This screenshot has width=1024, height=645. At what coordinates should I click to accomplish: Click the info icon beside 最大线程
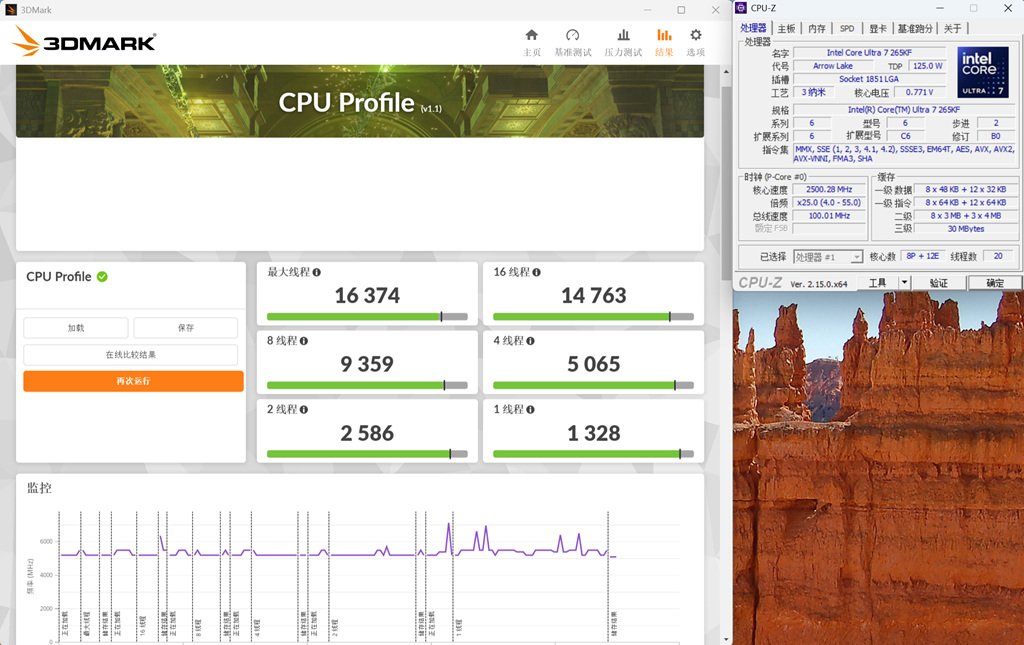pos(317,272)
